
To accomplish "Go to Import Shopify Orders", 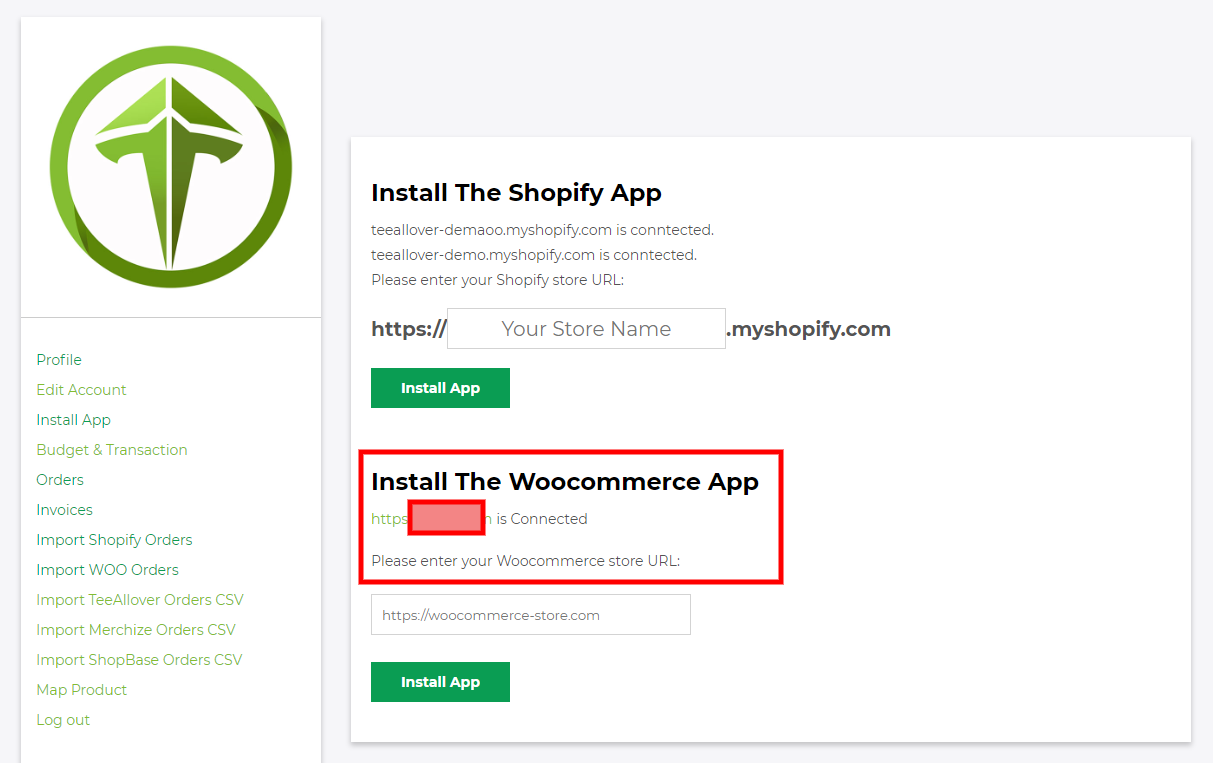I will click(114, 540).
